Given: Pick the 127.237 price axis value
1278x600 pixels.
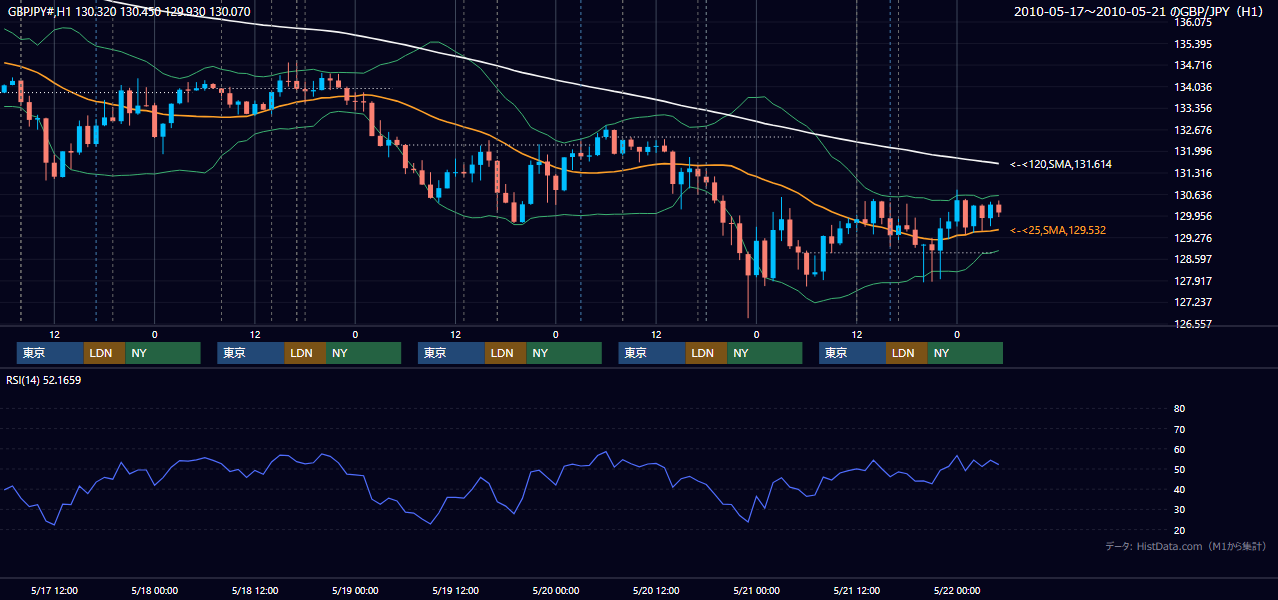Looking at the screenshot, I should pyautogui.click(x=1194, y=303).
